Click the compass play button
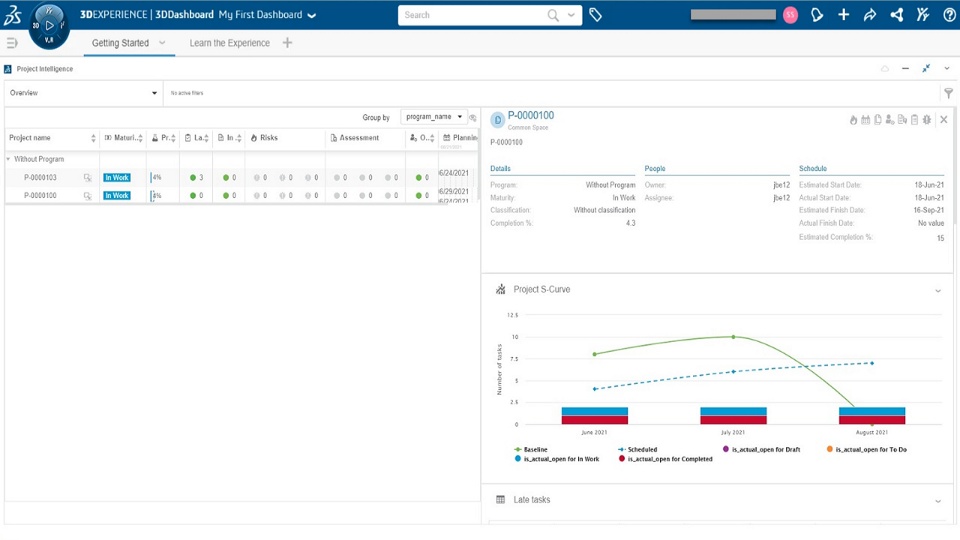 click(50, 26)
